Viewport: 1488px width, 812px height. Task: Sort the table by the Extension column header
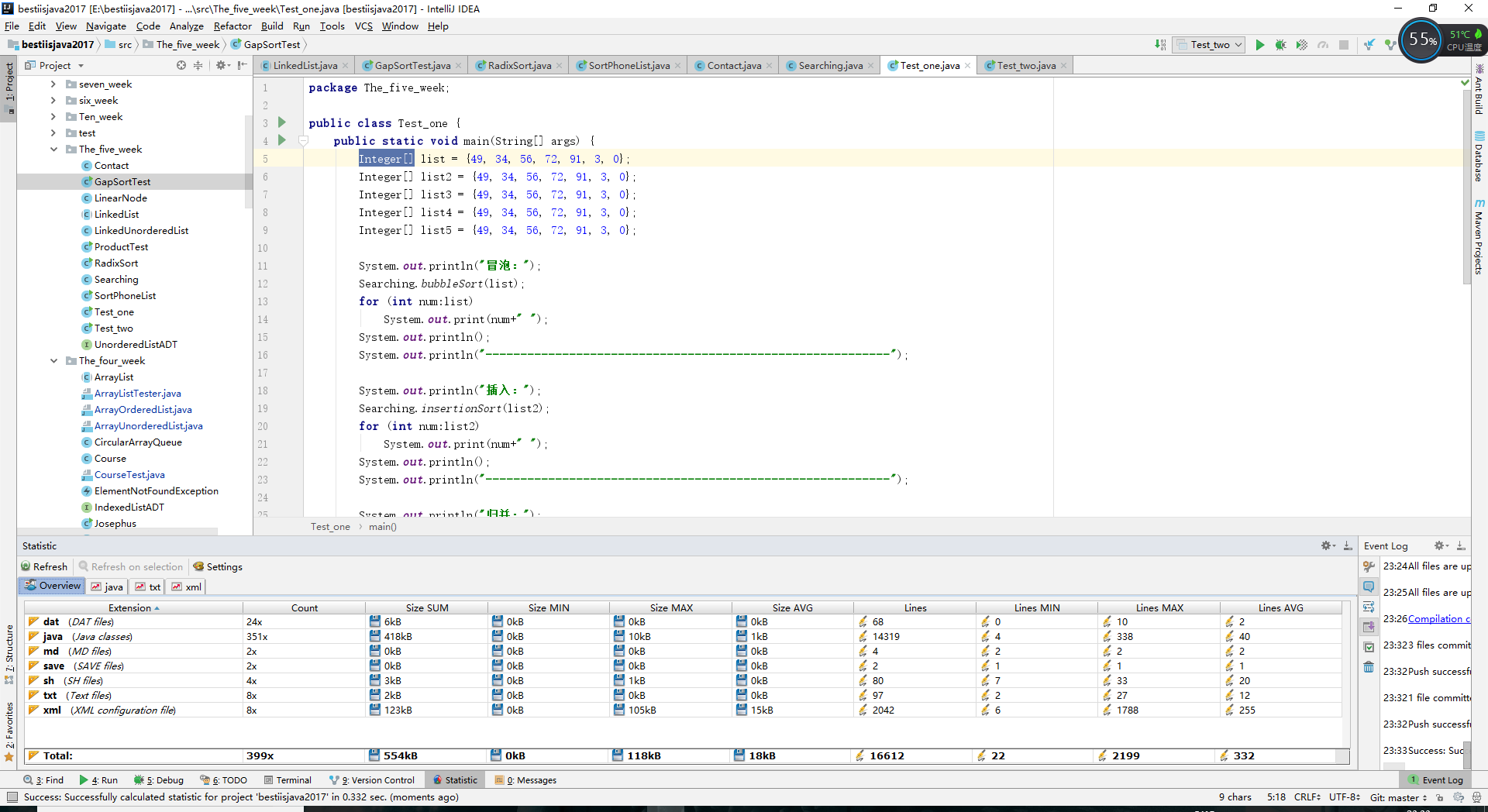click(133, 607)
